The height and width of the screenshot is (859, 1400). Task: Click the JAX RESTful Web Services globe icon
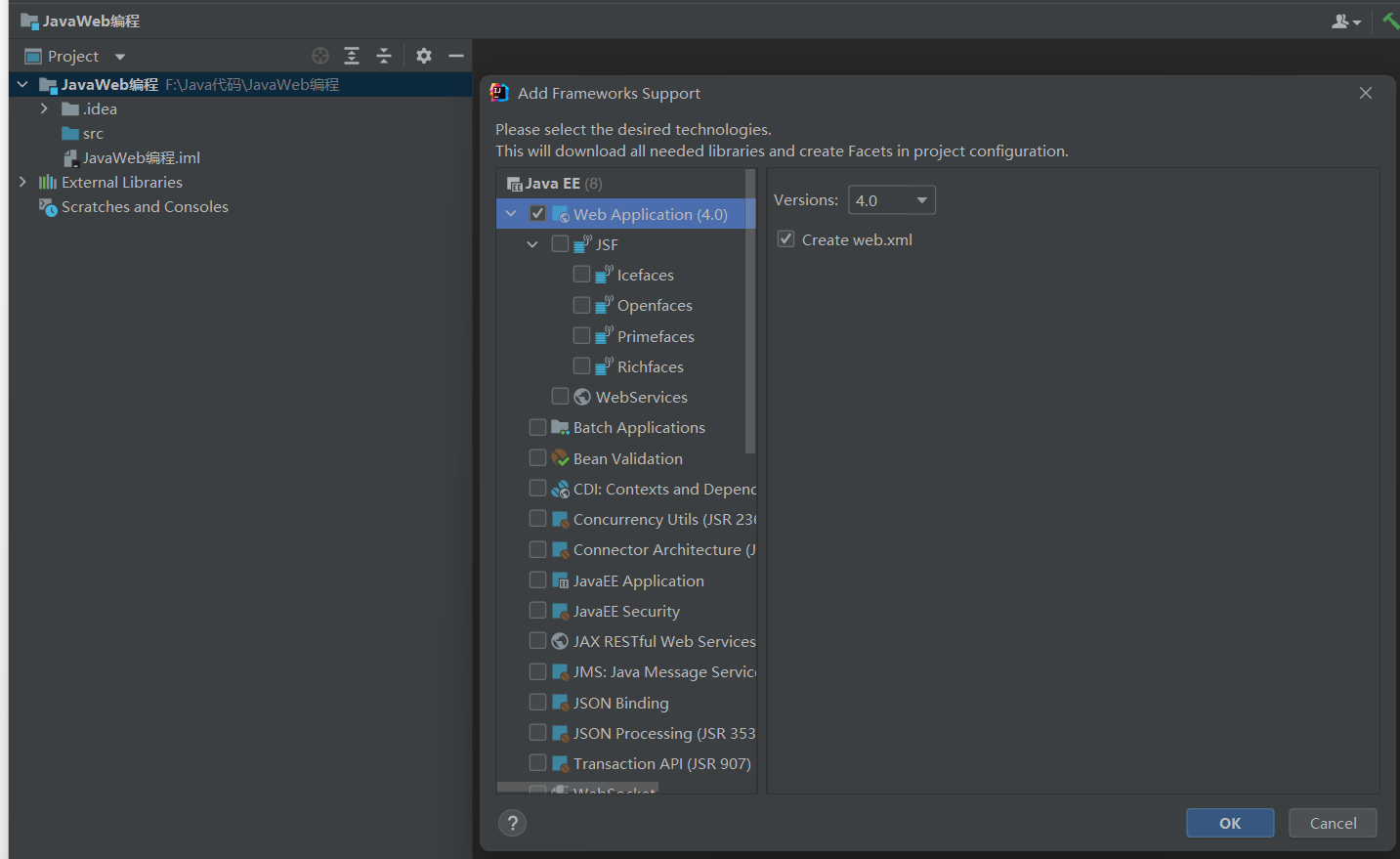[560, 641]
